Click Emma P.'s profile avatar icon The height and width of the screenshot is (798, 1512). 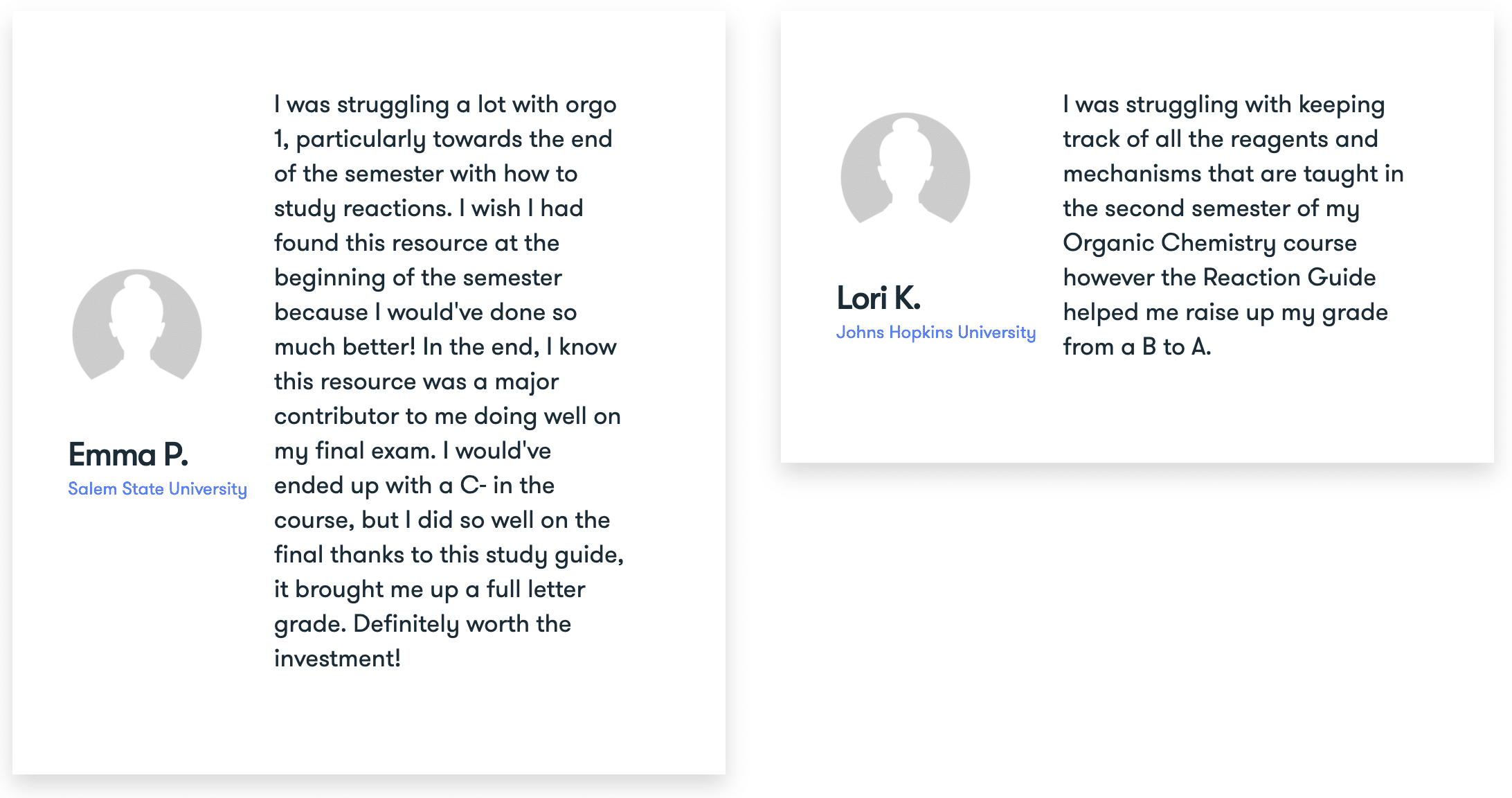coord(137,326)
